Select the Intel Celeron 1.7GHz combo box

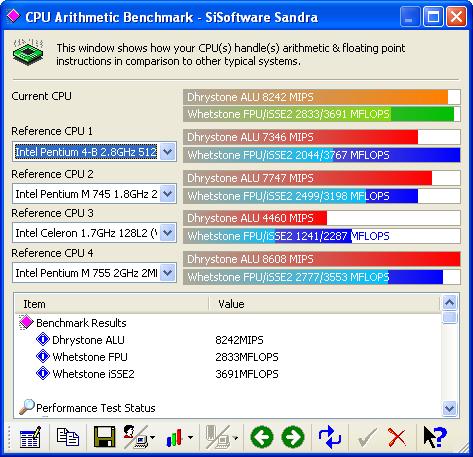tap(94, 233)
